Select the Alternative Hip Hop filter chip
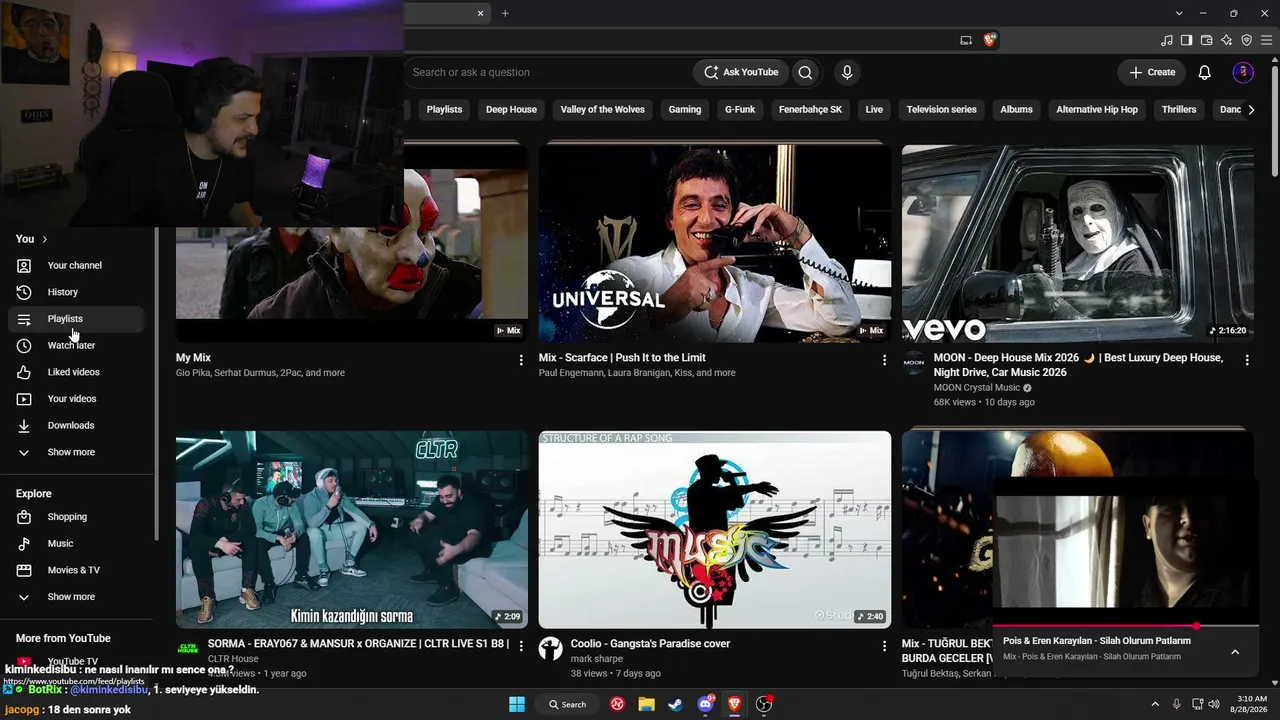Viewport: 1280px width, 720px height. point(1097,110)
